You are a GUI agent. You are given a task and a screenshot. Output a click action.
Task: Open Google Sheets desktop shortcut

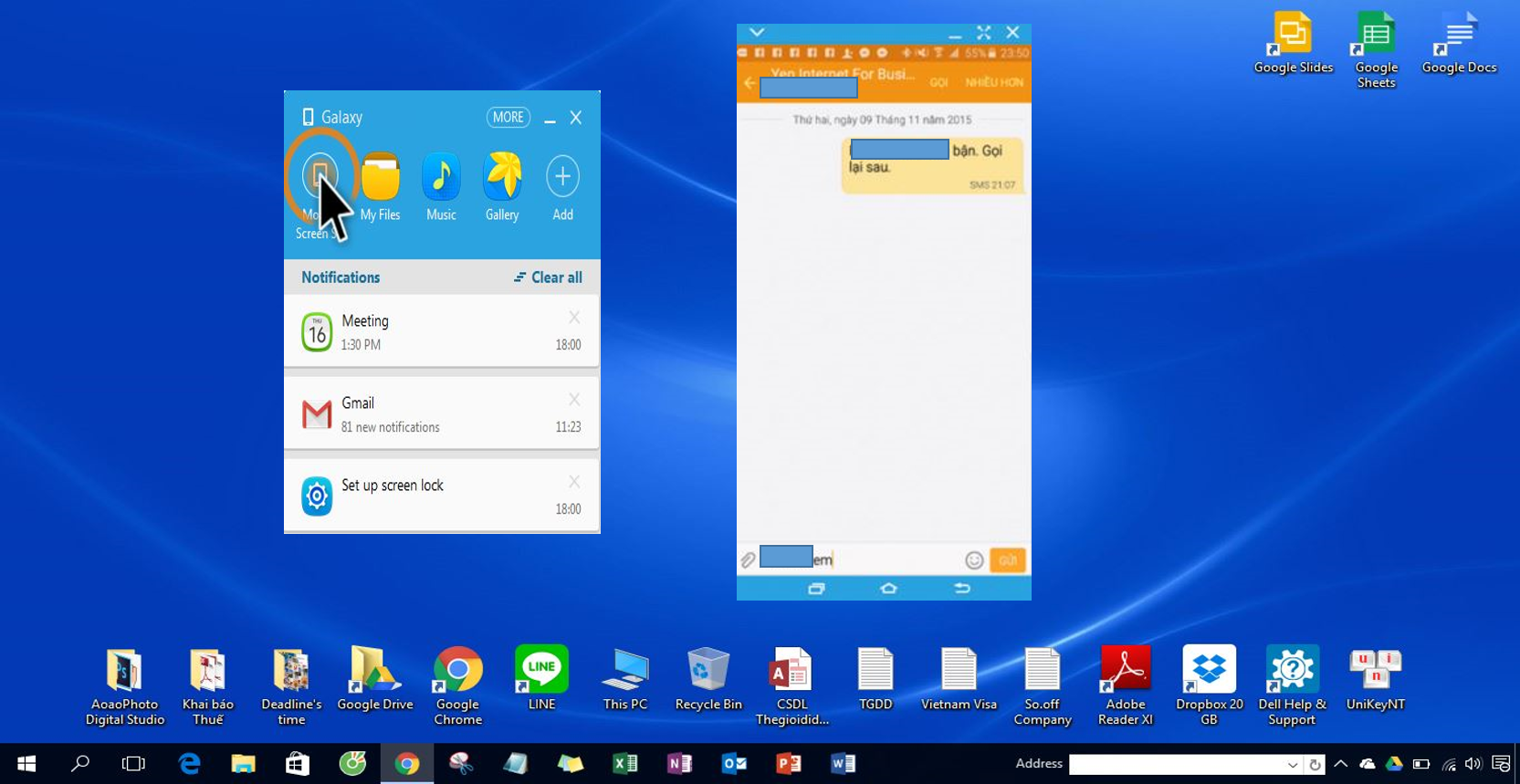(x=1376, y=50)
